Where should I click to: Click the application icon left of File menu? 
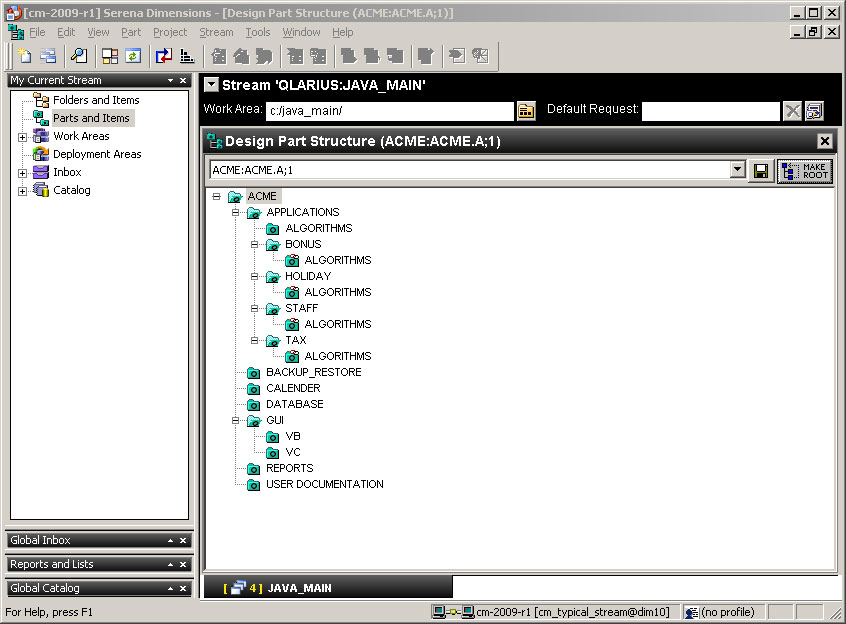[16, 32]
